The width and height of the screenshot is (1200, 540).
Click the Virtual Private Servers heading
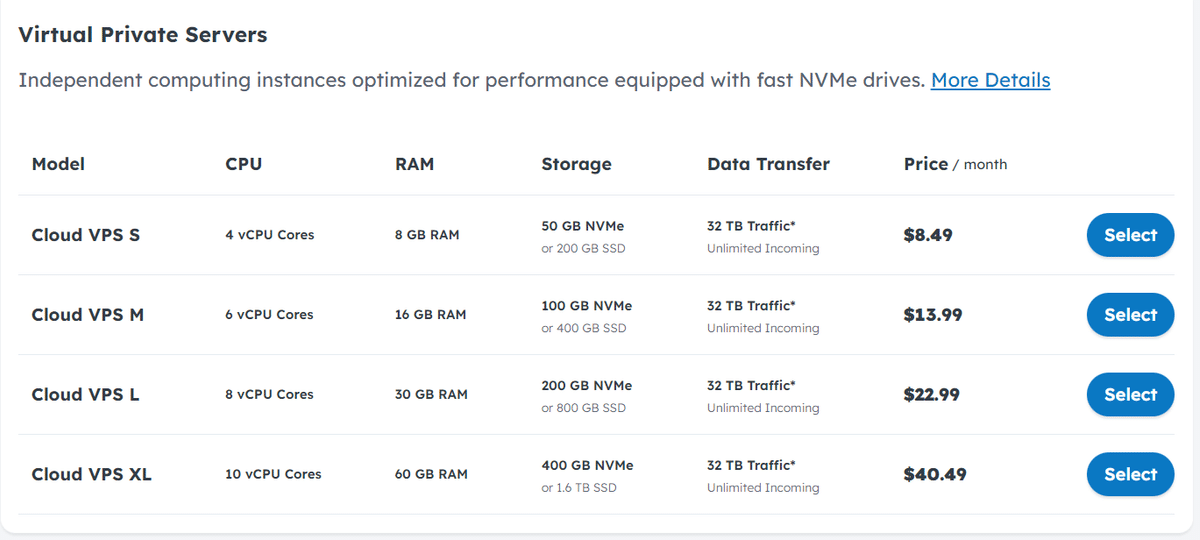click(143, 35)
